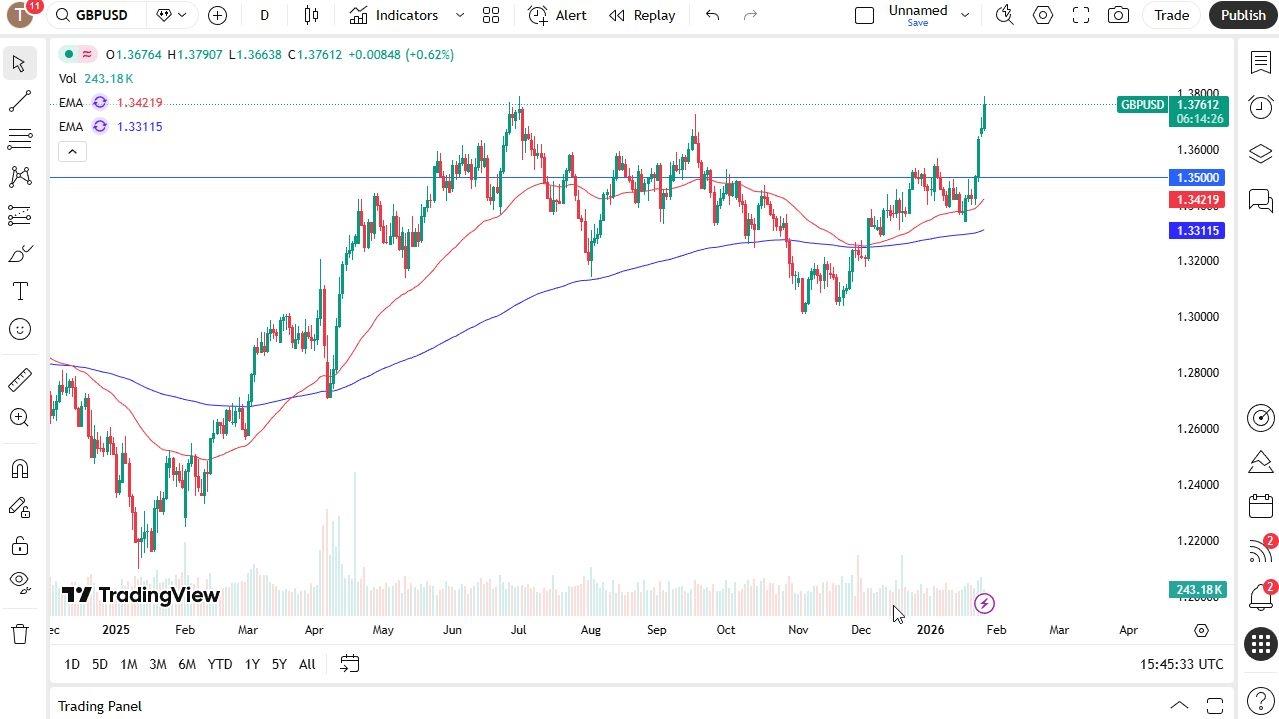
Task: Lock all drawing tools
Action: pos(19,546)
